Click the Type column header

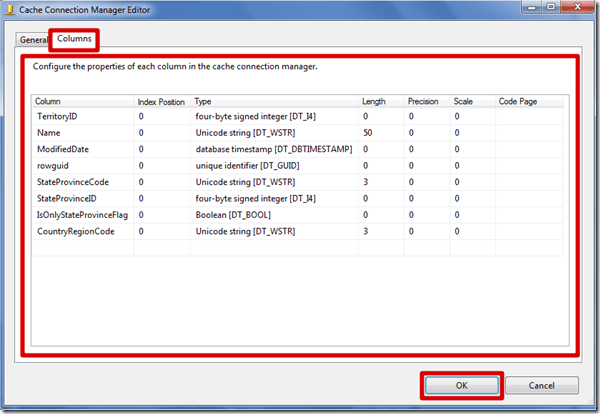[203, 102]
